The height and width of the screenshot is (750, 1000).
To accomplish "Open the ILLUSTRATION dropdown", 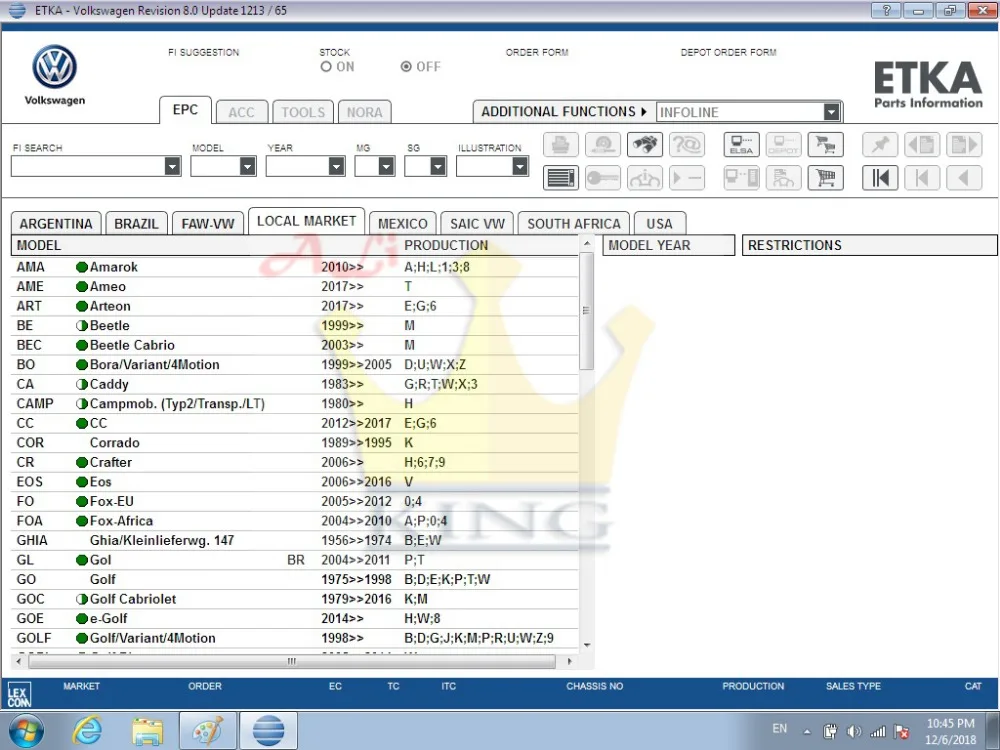I will (520, 166).
